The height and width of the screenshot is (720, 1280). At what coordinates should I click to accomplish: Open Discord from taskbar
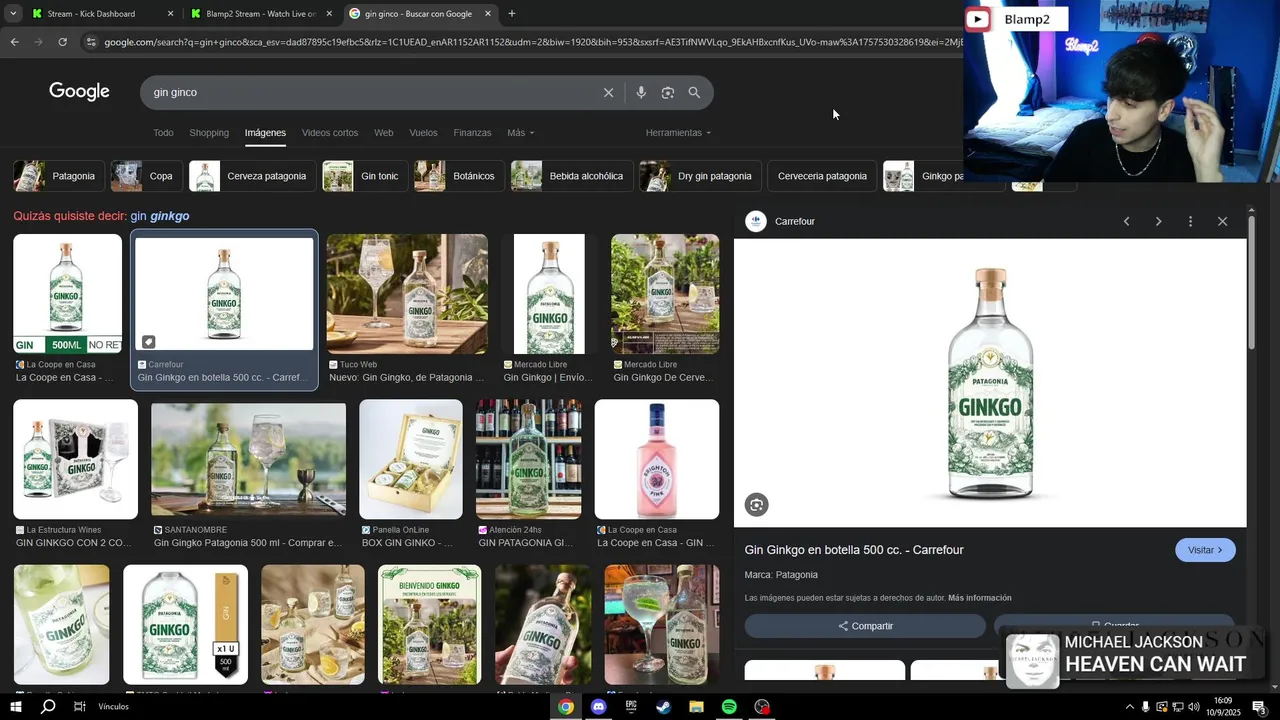[x=598, y=707]
